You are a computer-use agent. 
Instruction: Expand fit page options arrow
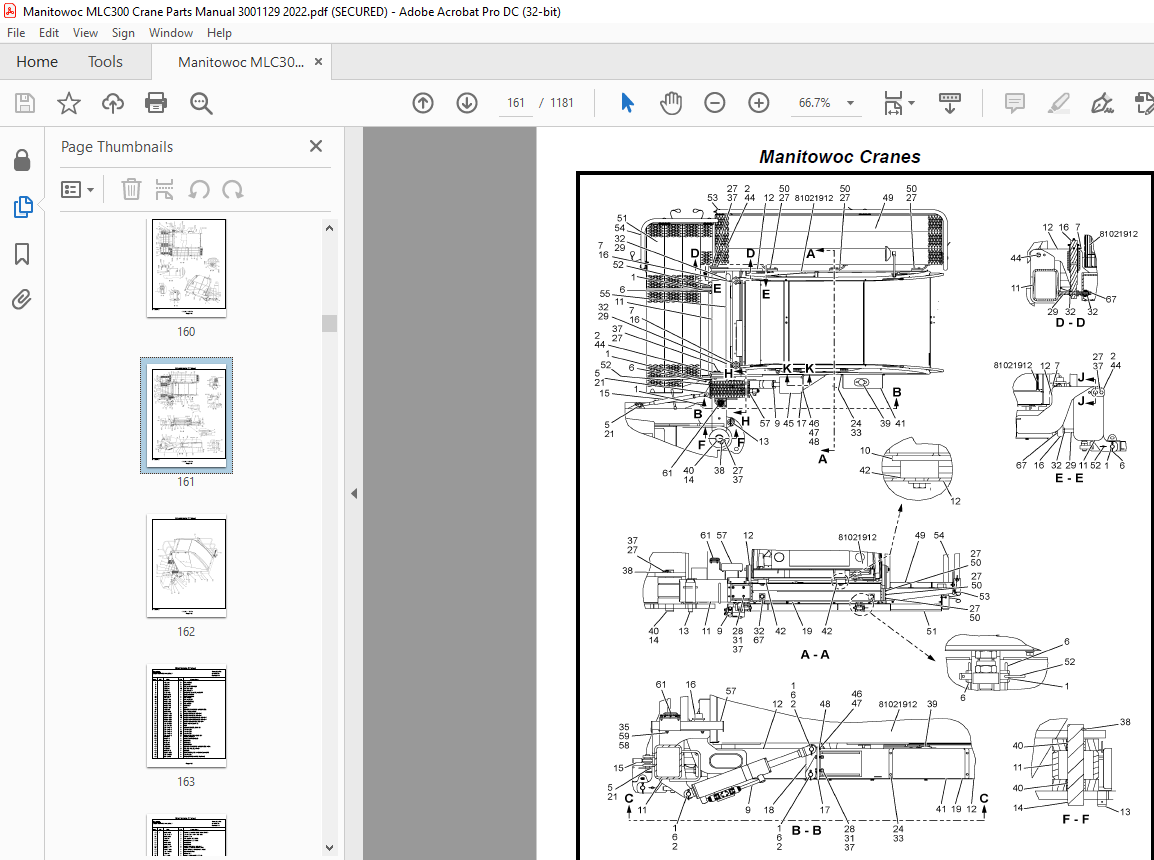click(x=911, y=103)
